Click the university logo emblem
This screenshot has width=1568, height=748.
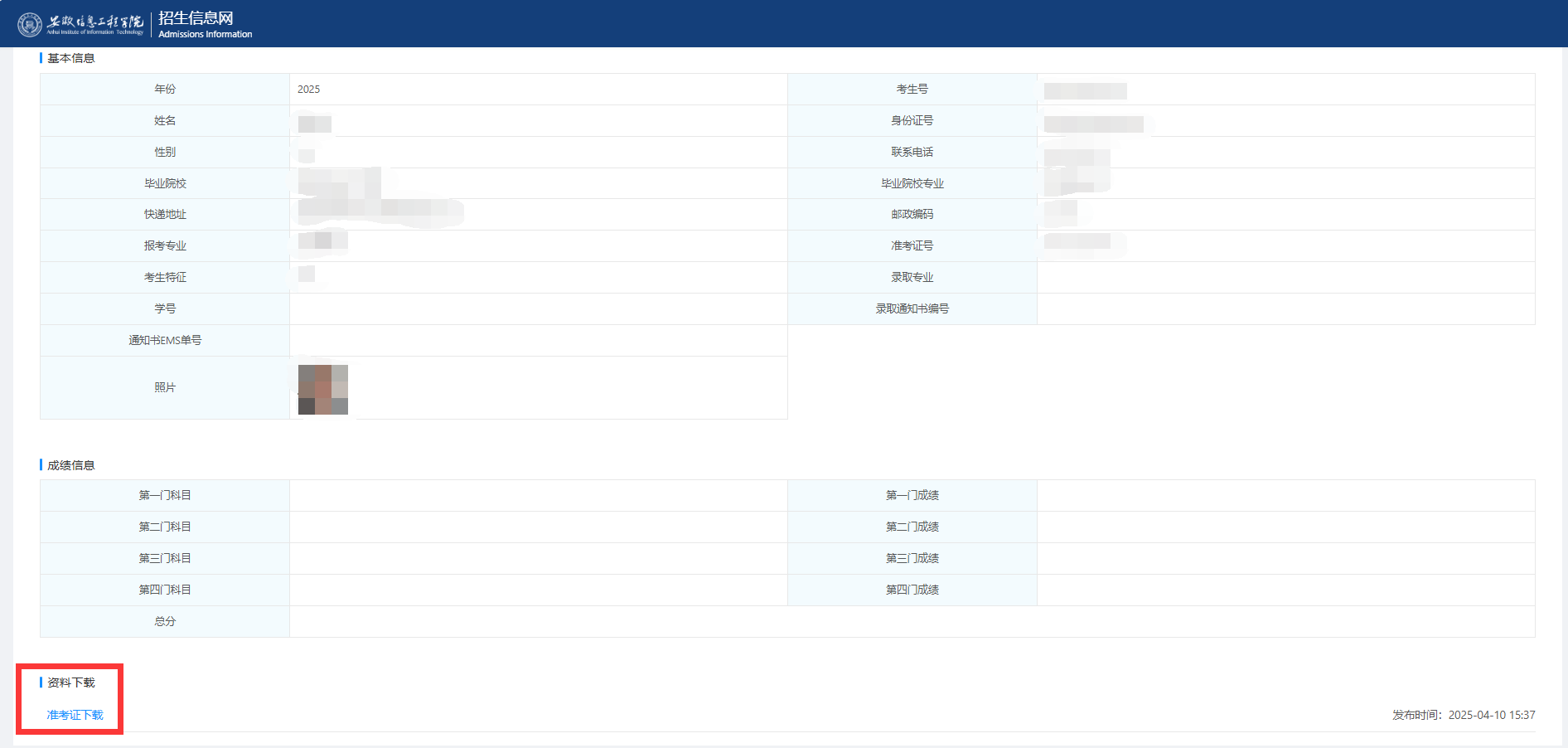[x=30, y=24]
